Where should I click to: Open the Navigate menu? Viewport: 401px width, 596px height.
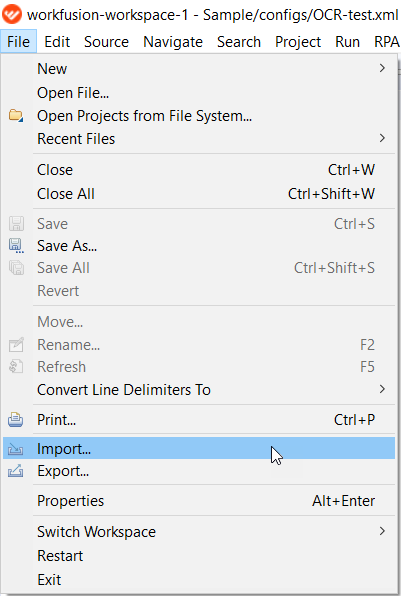(x=173, y=41)
